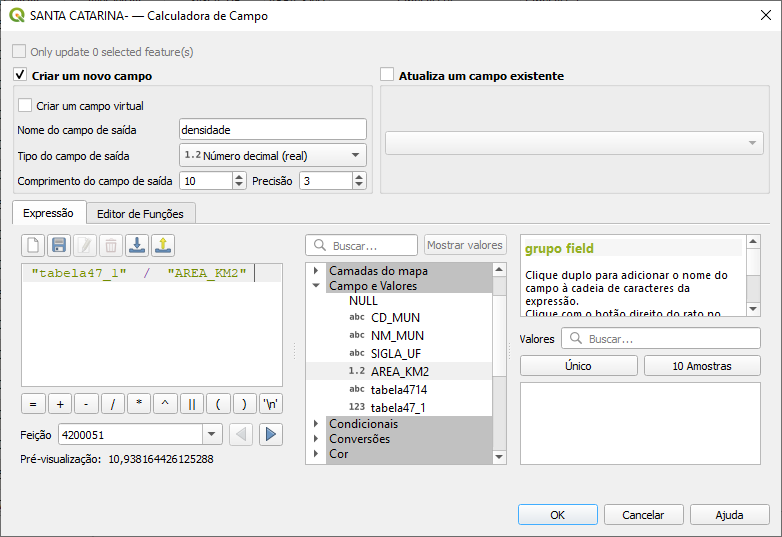Click the export user expressions icon
The height and width of the screenshot is (537, 782).
pos(163,245)
